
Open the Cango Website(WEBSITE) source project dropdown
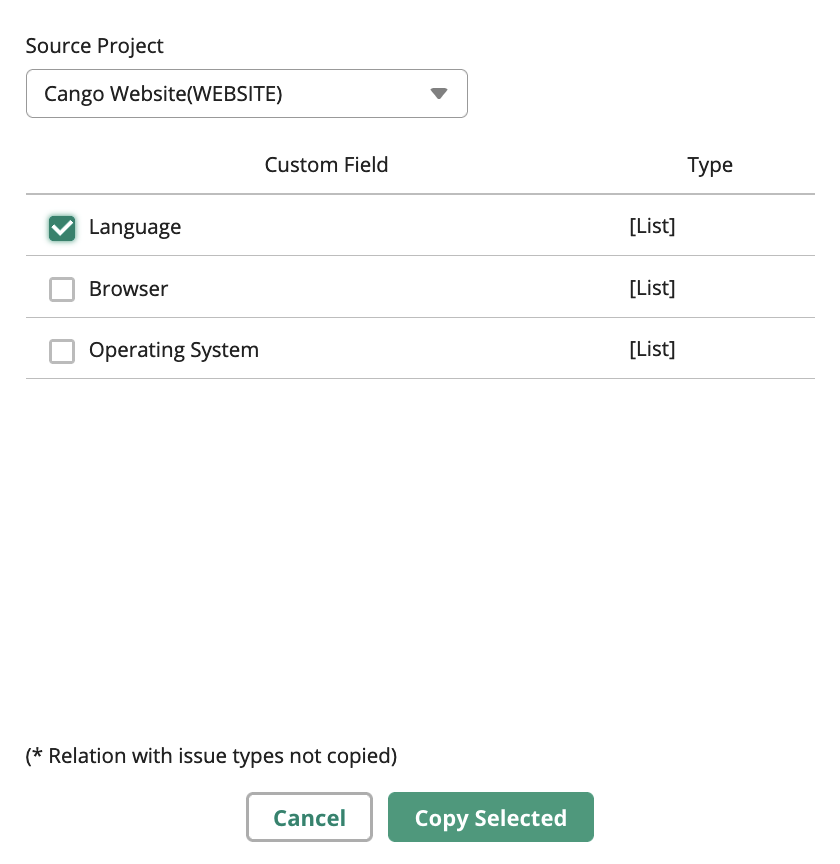[246, 94]
